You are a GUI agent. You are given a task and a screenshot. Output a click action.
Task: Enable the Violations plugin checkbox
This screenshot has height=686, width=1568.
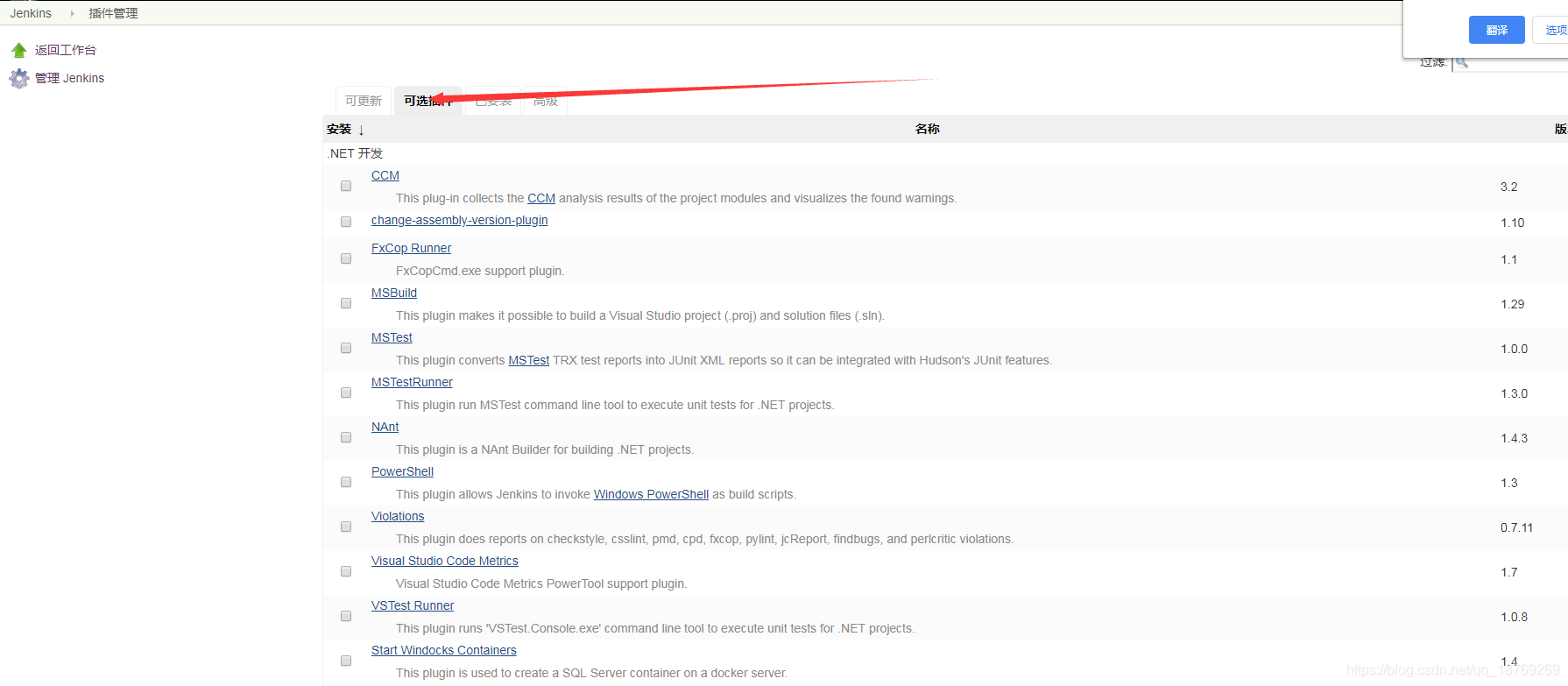[346, 527]
